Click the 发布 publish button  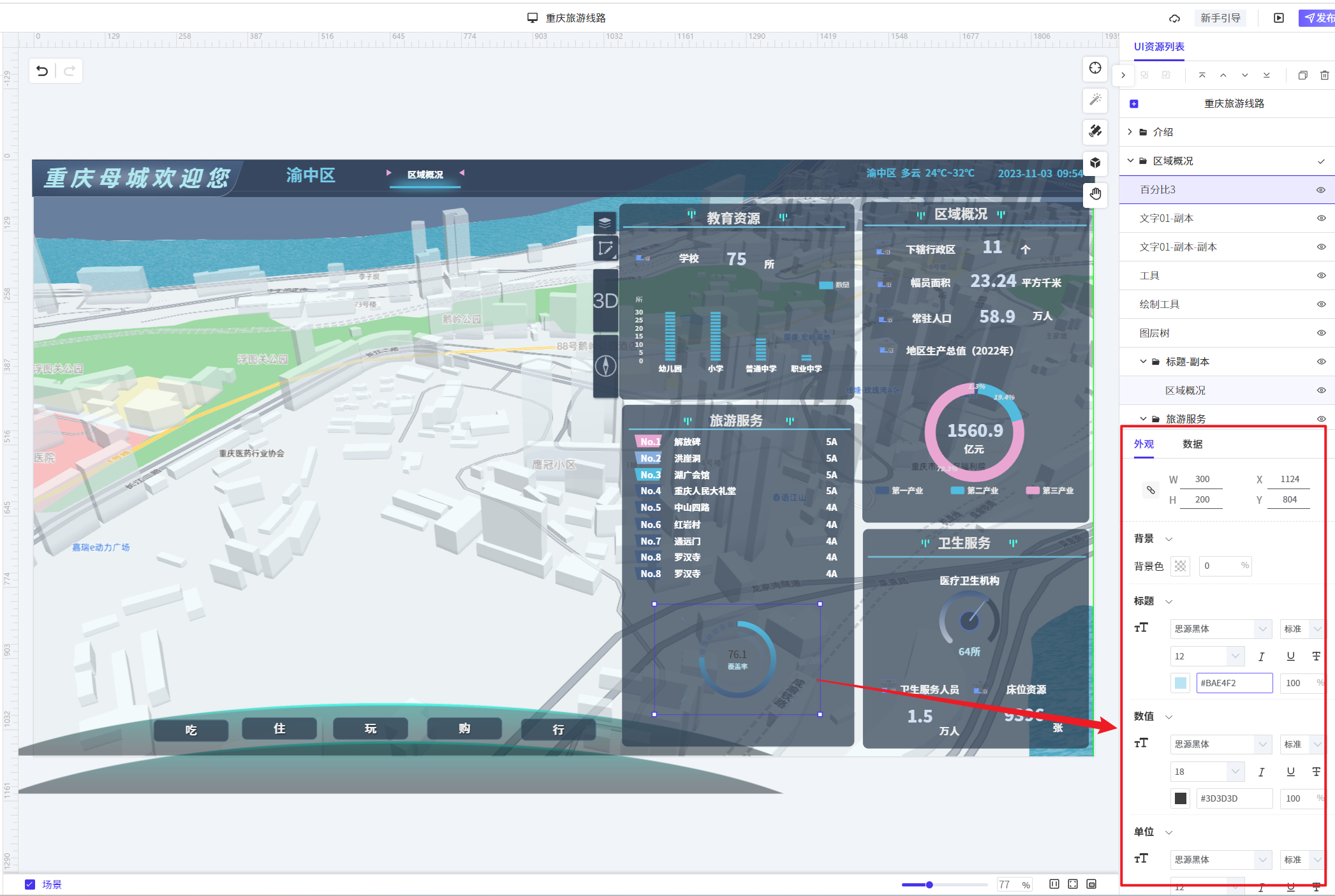point(1318,18)
